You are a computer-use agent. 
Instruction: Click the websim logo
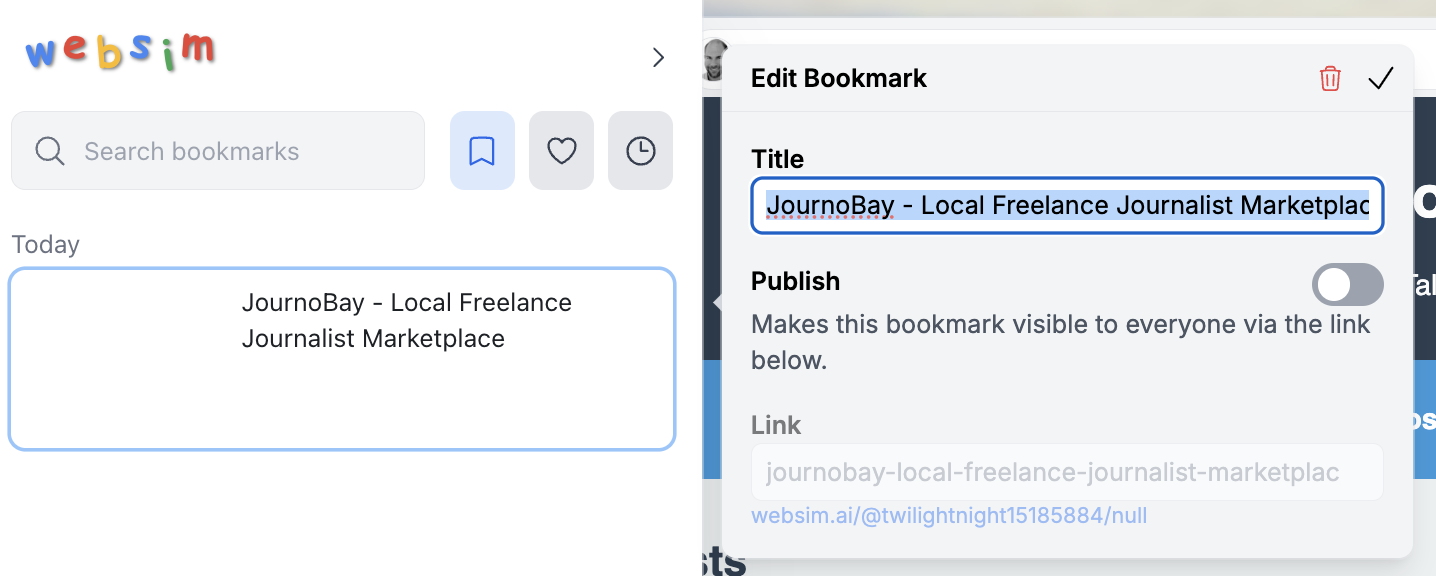(x=120, y=52)
